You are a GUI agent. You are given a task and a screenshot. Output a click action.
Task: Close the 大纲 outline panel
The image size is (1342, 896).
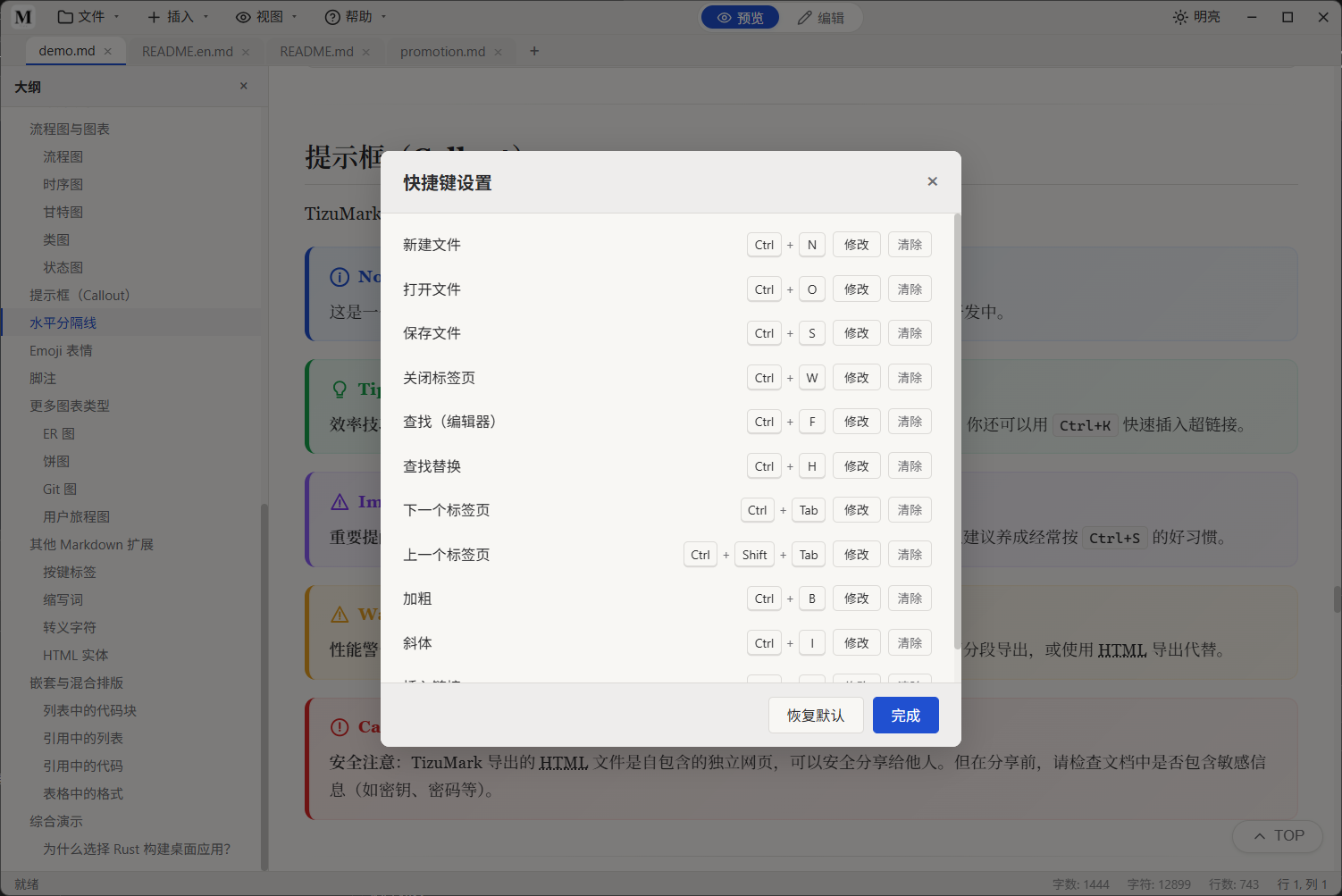[244, 86]
